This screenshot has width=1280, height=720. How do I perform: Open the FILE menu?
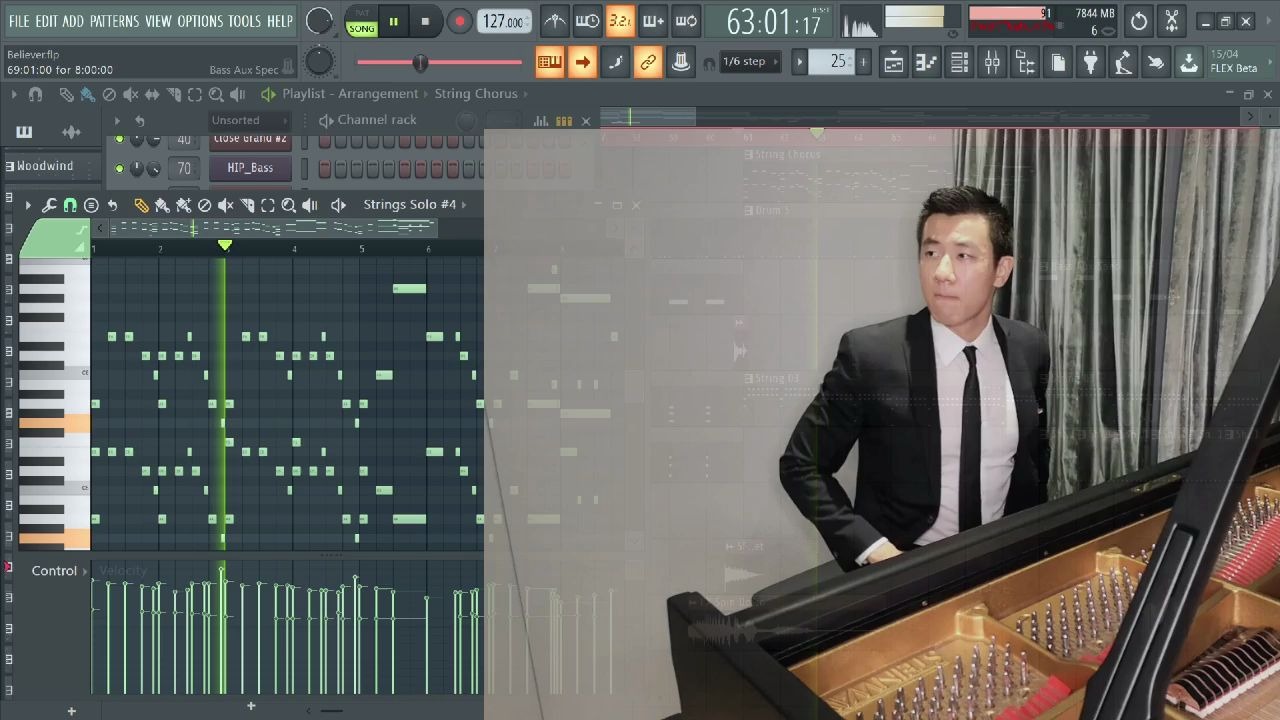pyautogui.click(x=19, y=21)
